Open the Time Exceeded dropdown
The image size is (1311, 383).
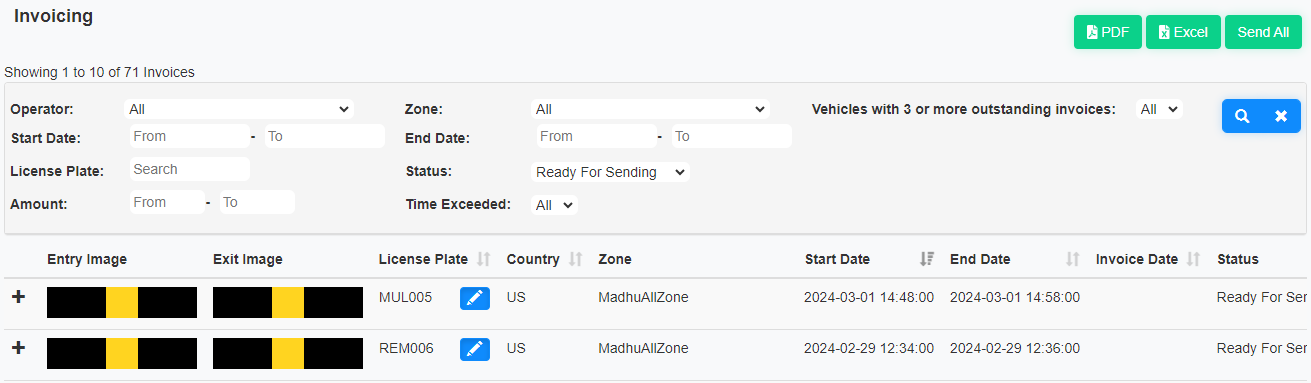click(x=555, y=205)
